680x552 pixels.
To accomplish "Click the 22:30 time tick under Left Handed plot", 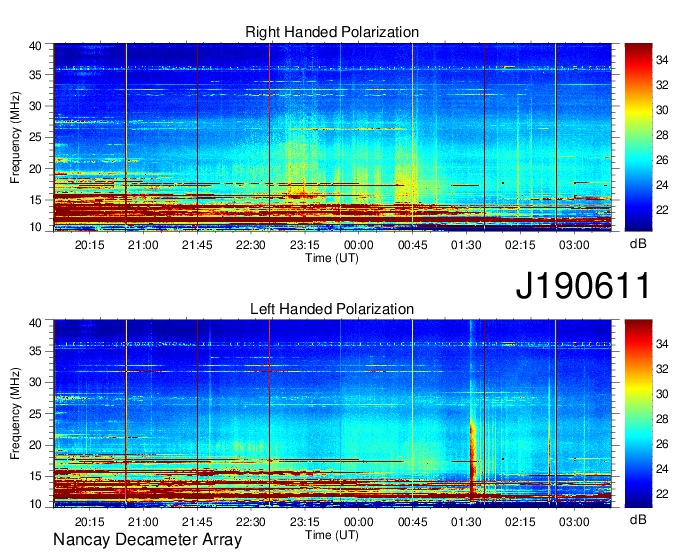I will tap(251, 522).
